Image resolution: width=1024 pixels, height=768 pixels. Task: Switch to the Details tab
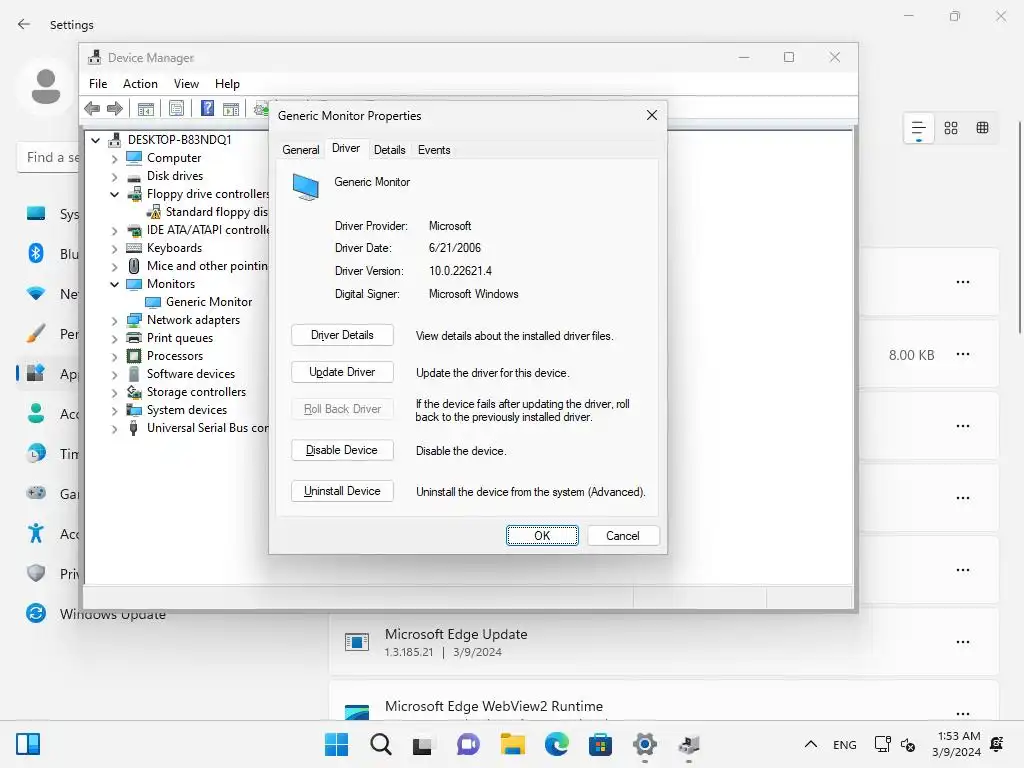[389, 150]
